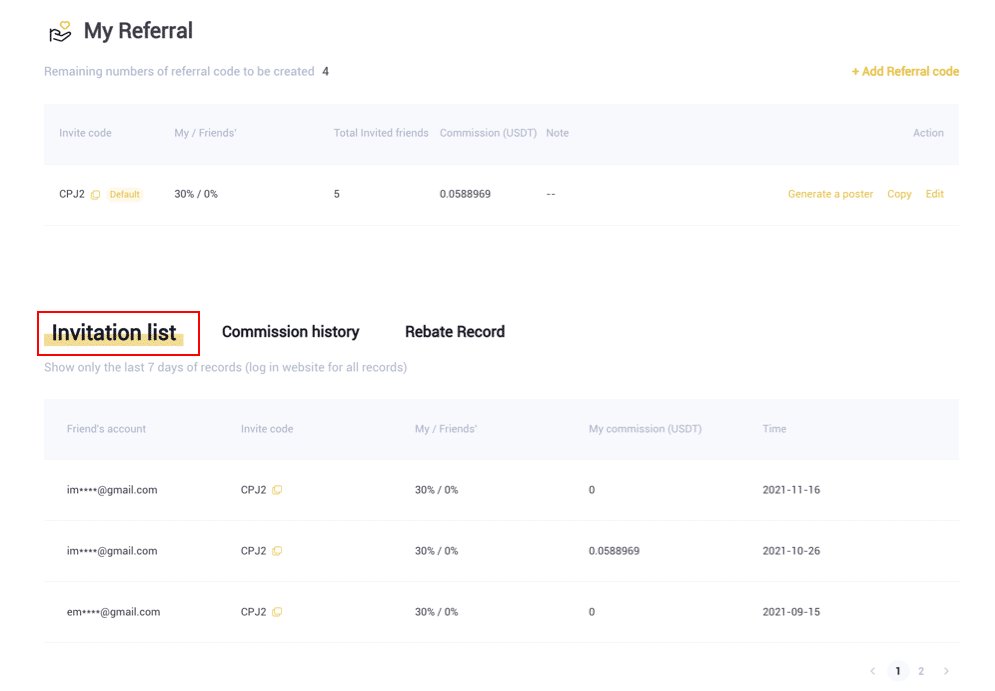Open the Invitation list tab
This screenshot has width=995, height=691.
coord(114,333)
